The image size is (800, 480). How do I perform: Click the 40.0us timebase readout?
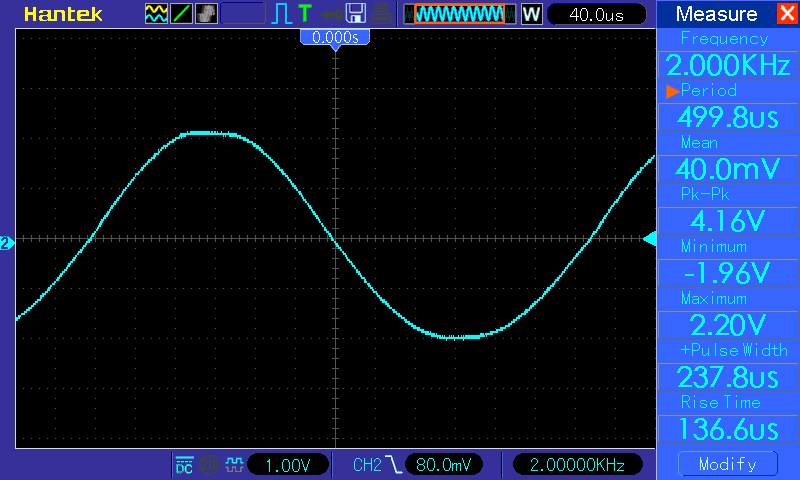tap(596, 14)
